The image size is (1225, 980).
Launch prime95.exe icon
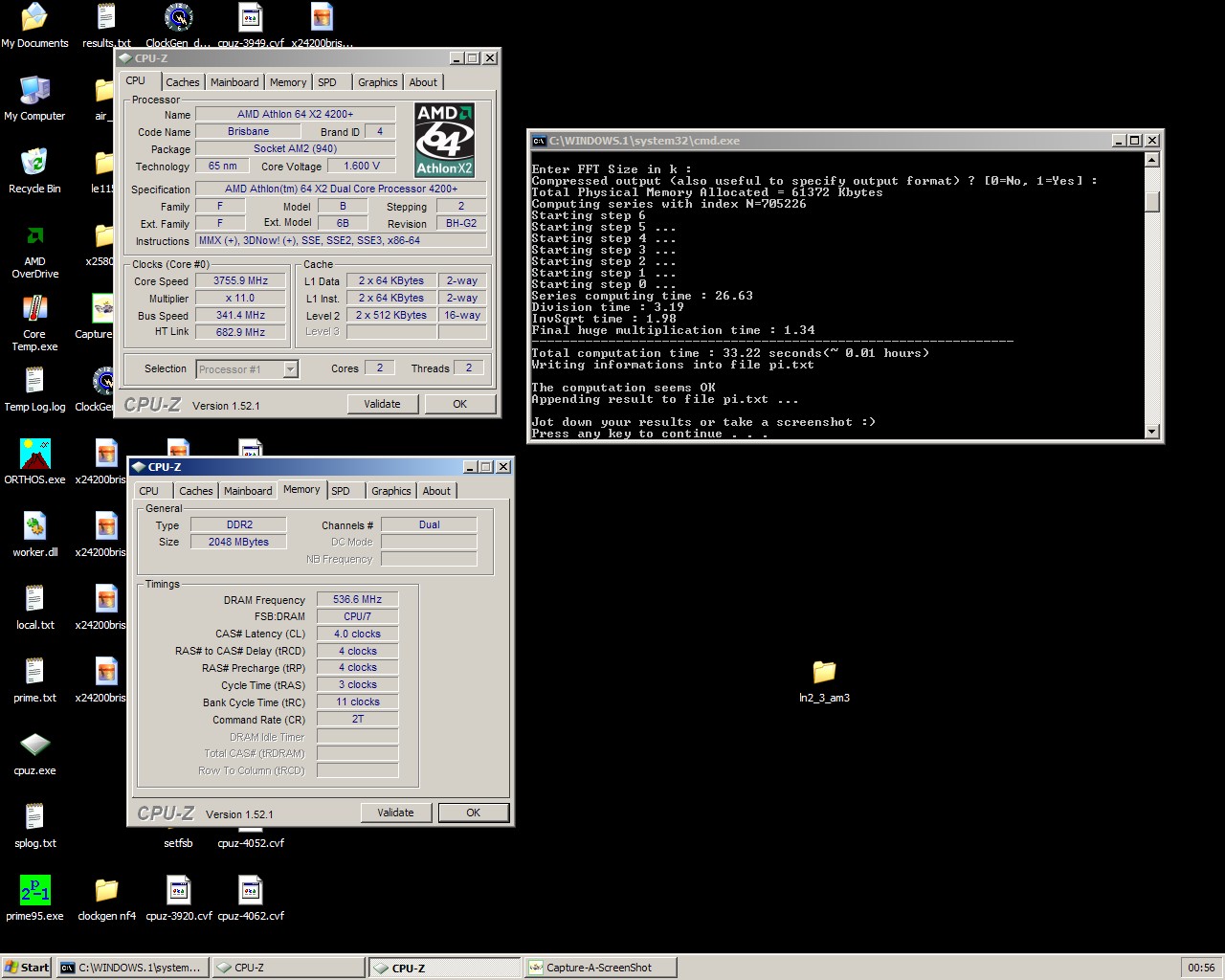coord(34,899)
